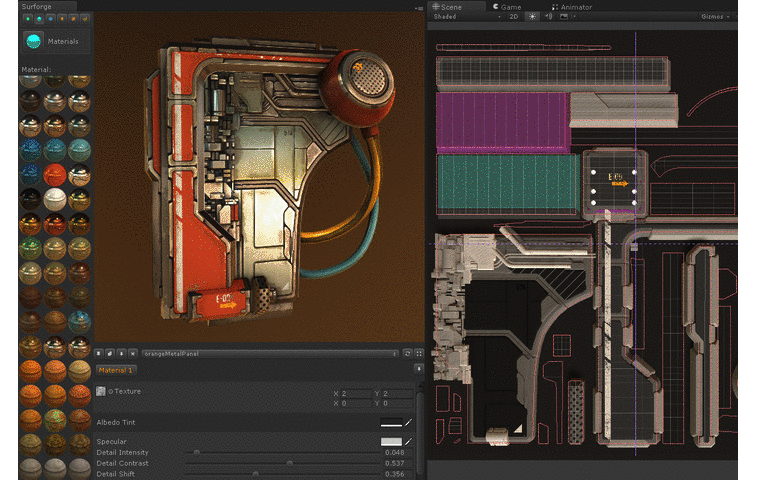Click the Detail Intensity value field
This screenshot has width=757, height=480.
point(395,452)
